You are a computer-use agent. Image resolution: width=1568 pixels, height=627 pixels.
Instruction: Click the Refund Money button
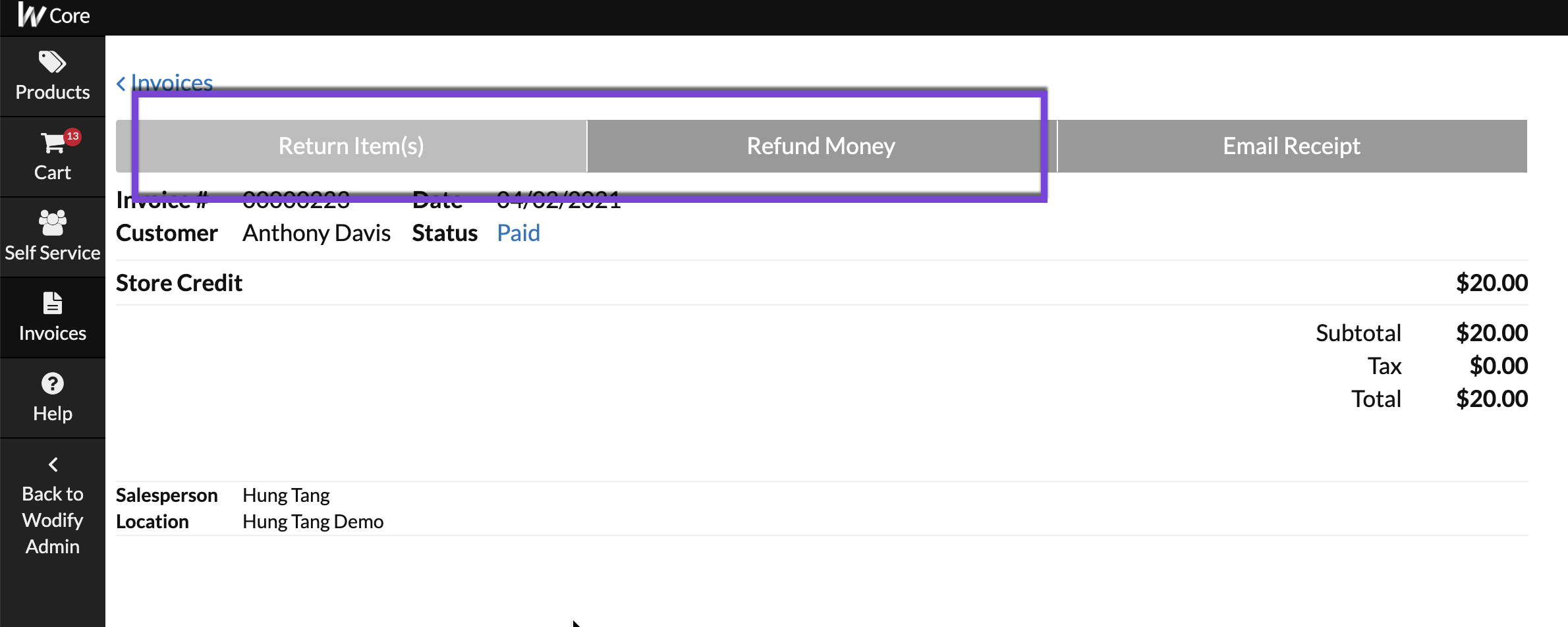click(822, 146)
